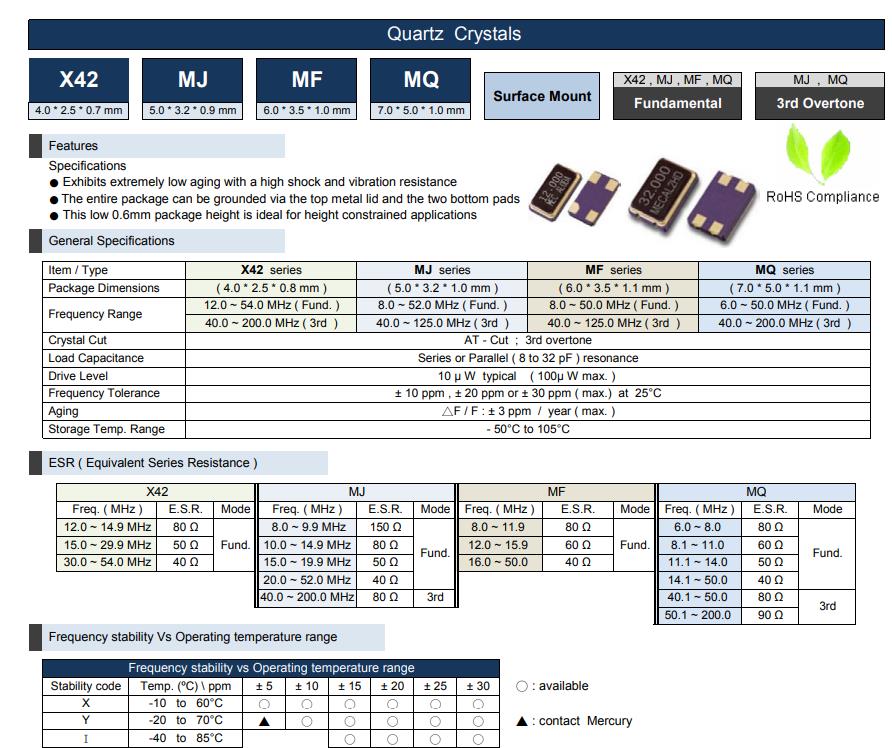Image resolution: width=892 pixels, height=748 pixels.
Task: Click the General Specifications section heading
Action: click(157, 241)
